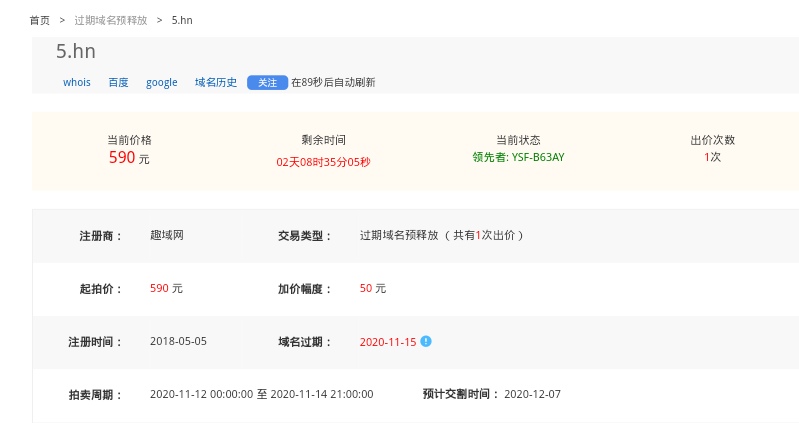The height and width of the screenshot is (423, 799).
Task: View 域名历史 domain history
Action: point(216,82)
